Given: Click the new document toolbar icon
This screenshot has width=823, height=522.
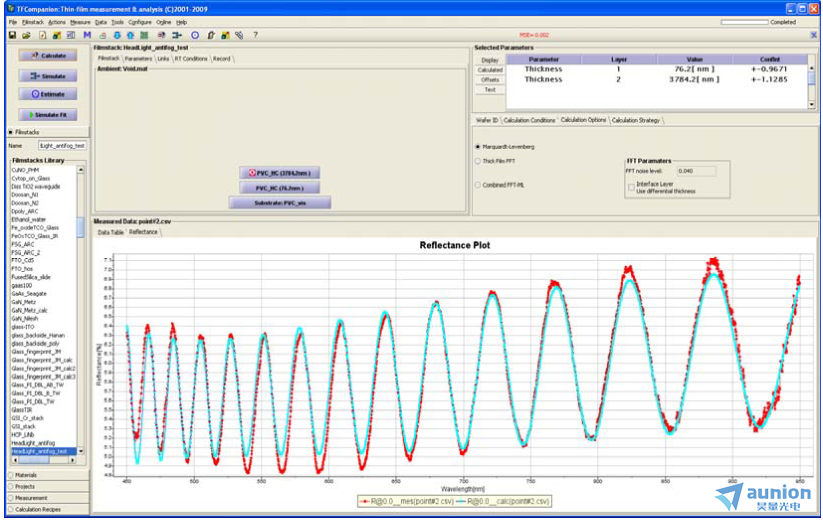Looking at the screenshot, I should (x=43, y=35).
